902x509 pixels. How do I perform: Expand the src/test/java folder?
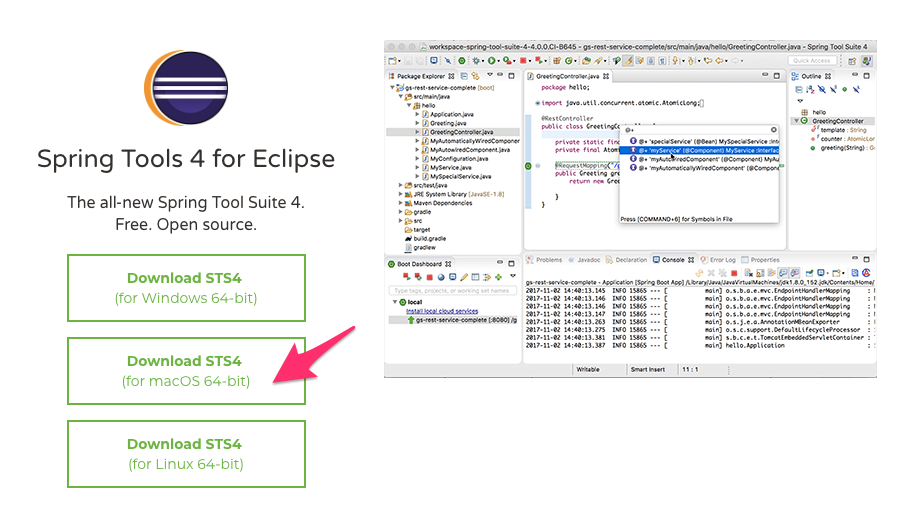(x=400, y=185)
